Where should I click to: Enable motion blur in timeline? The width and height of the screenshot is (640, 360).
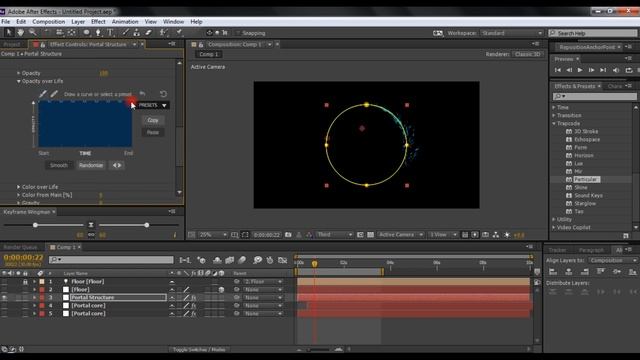[242, 260]
